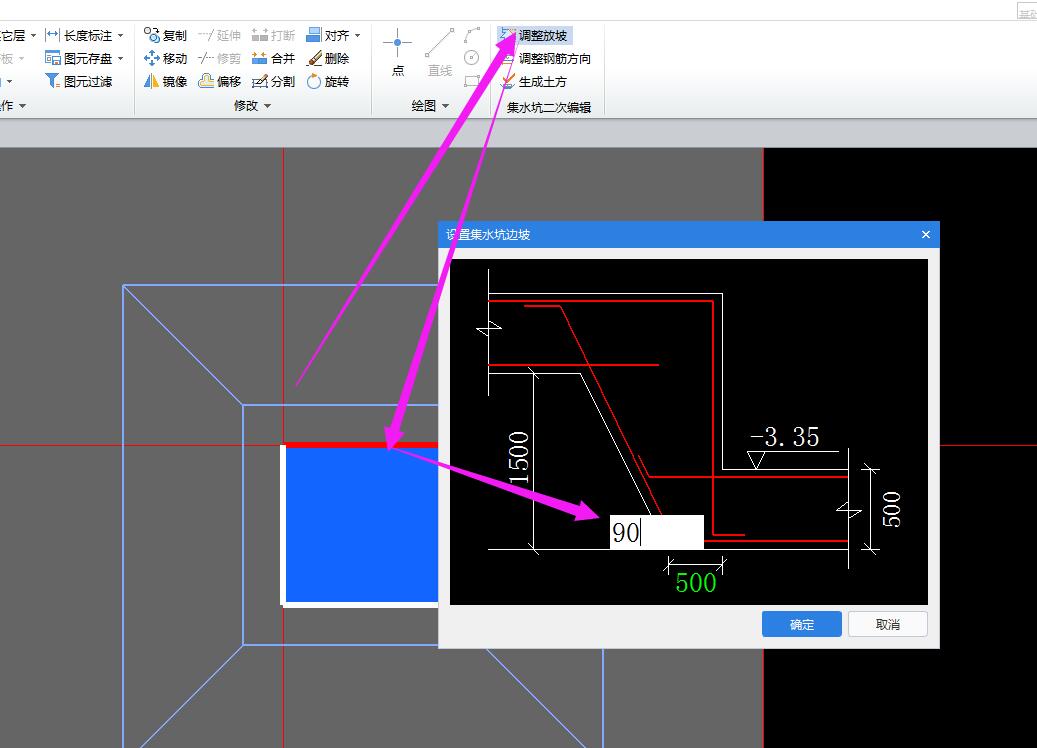The height and width of the screenshot is (748, 1037).
Task: Open the 对齐 alignment dropdown
Action: click(357, 35)
